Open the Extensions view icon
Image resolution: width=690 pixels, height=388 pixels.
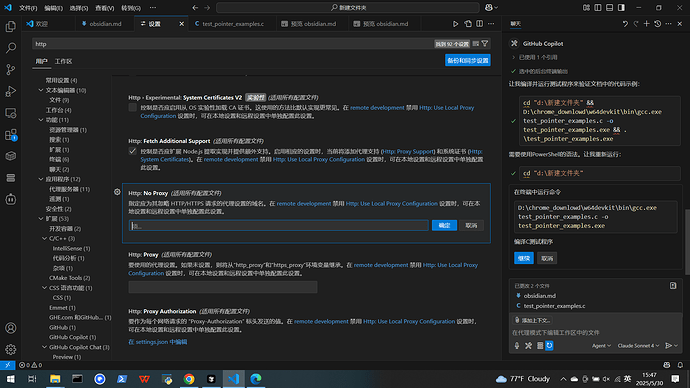point(11,135)
